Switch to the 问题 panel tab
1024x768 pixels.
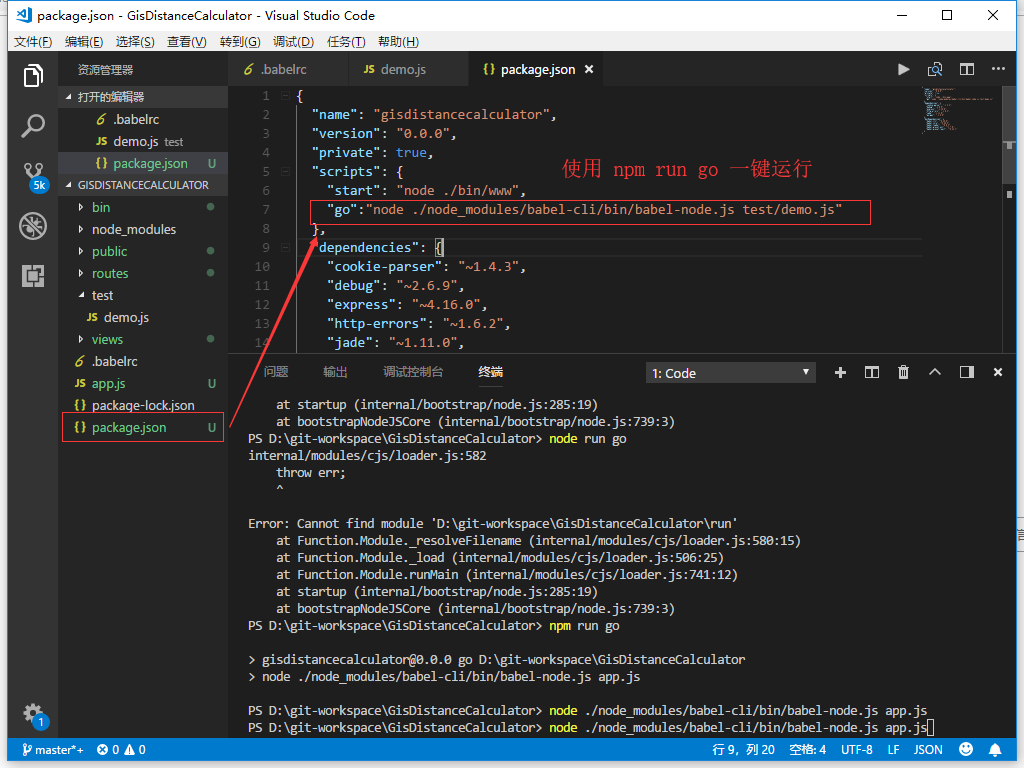276,372
